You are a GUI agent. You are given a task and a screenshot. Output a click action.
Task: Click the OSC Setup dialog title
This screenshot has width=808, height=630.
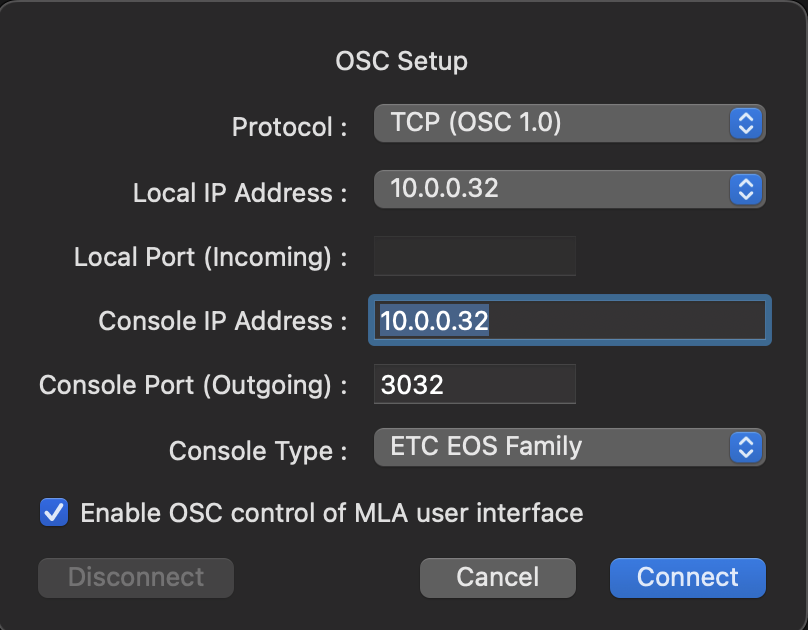401,62
